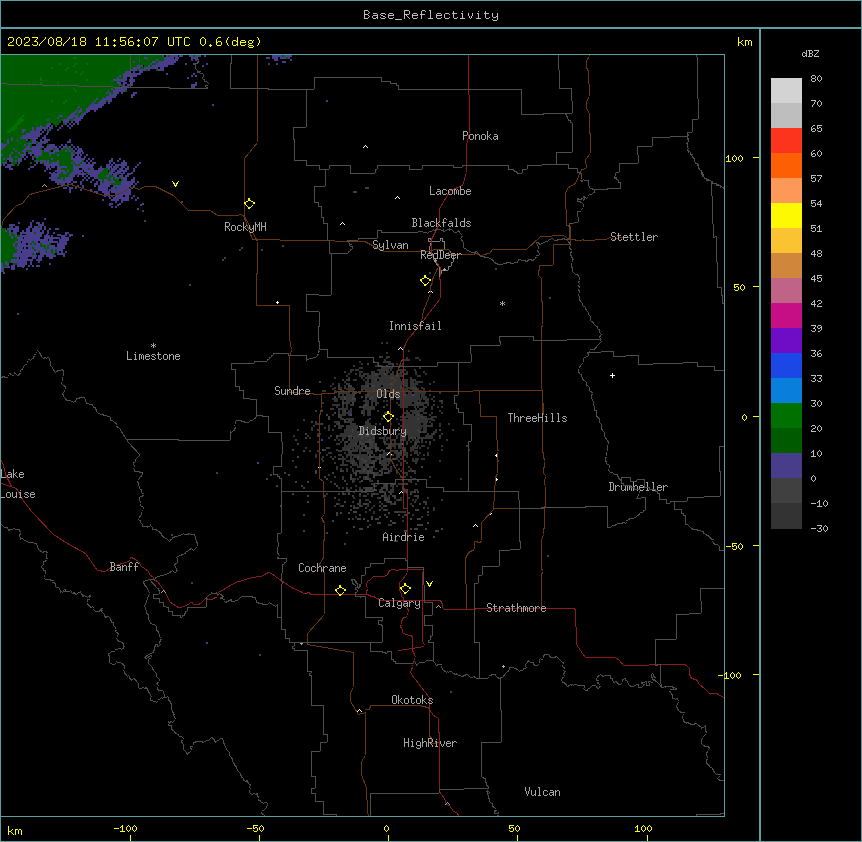862x842 pixels.
Task: Click the km unit label at bottom left
Action: (15, 830)
